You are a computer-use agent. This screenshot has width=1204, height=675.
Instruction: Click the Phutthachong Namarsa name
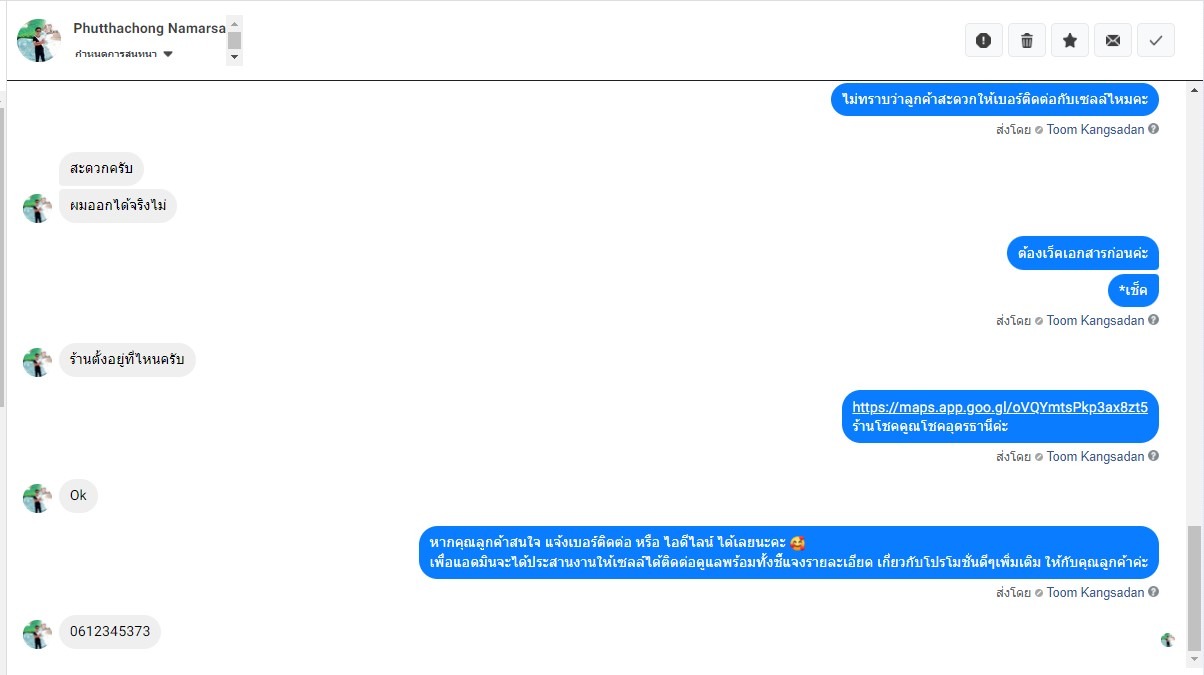coord(149,28)
